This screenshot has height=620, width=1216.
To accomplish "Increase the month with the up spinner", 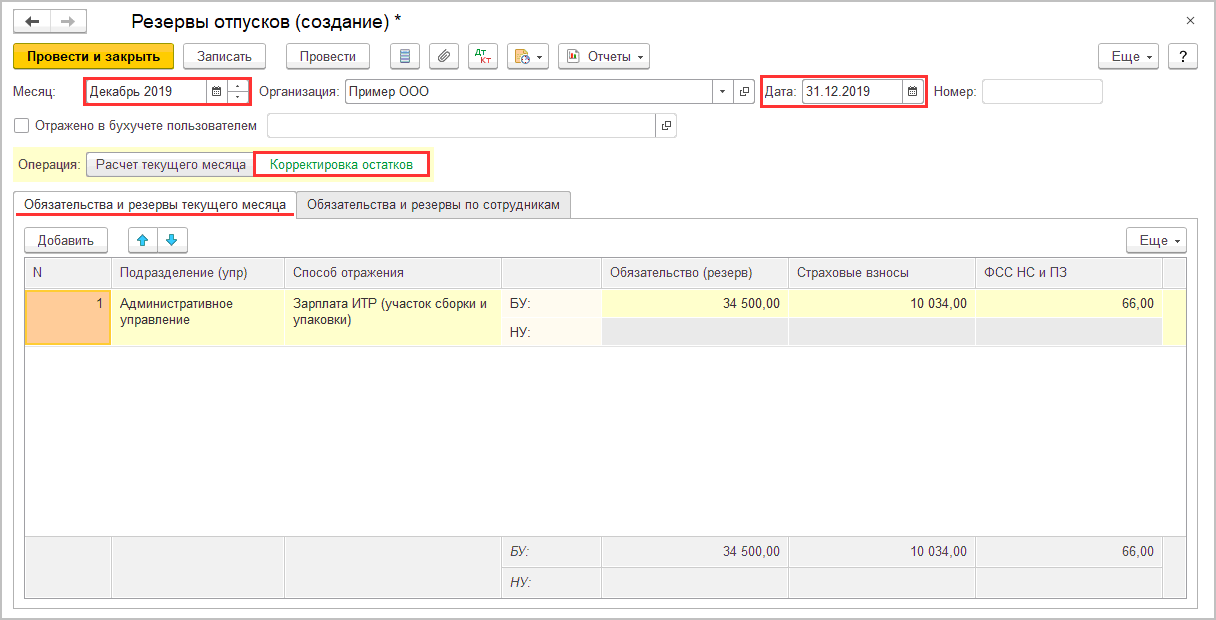I will (238, 86).
